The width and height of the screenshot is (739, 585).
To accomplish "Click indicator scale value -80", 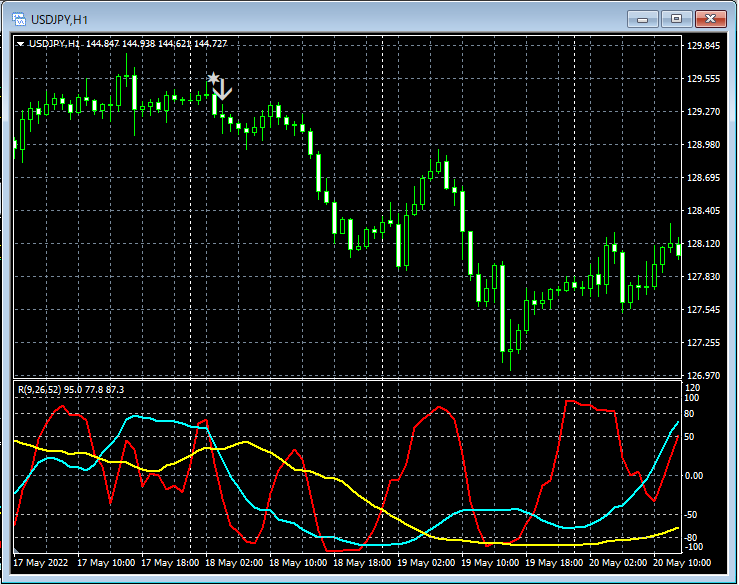I will (x=690, y=537).
